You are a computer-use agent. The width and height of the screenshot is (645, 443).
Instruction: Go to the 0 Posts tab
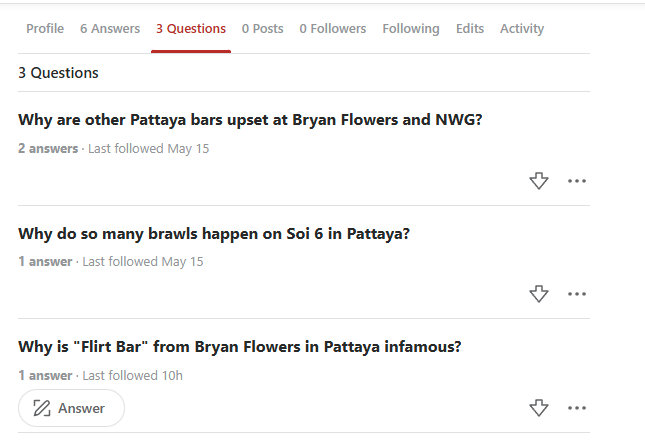pyautogui.click(x=262, y=28)
